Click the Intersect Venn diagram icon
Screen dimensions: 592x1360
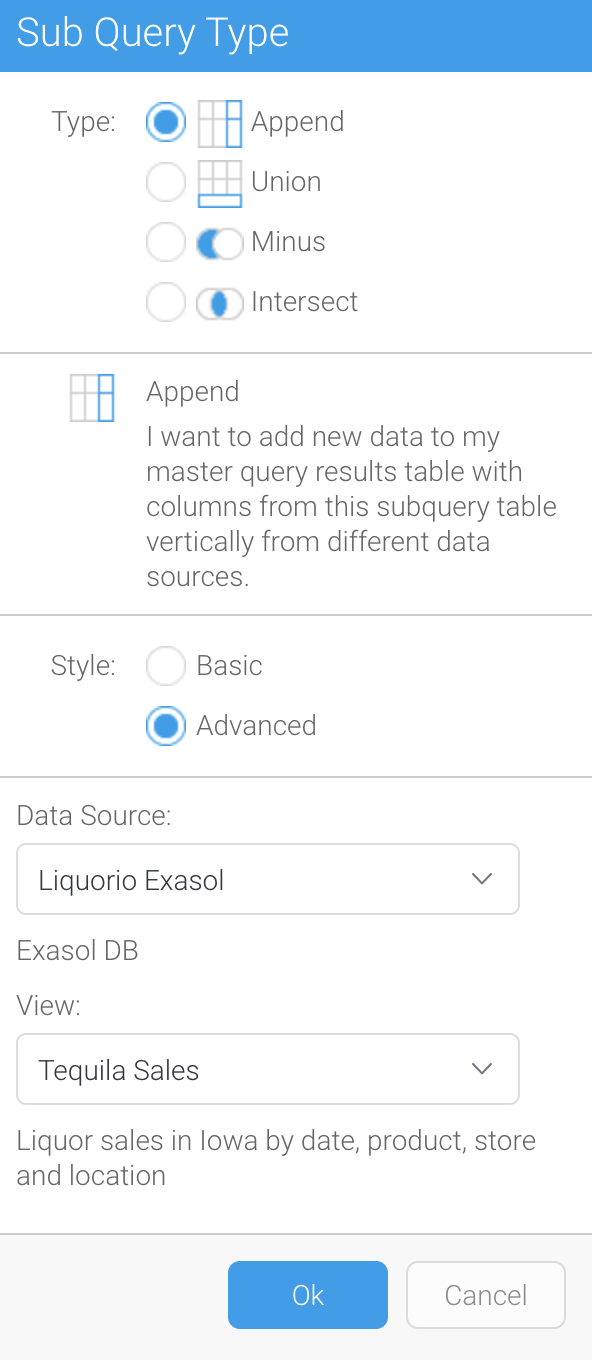[x=220, y=303]
